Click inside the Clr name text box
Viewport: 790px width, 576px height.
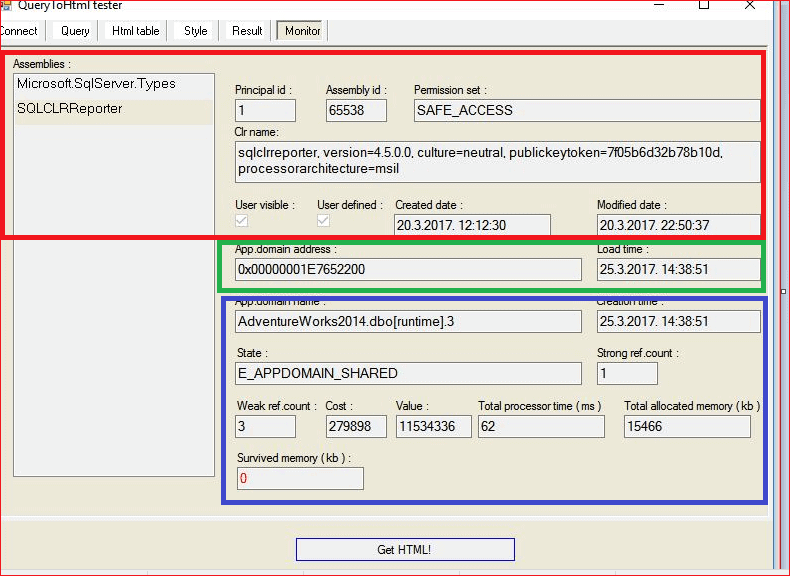497,162
